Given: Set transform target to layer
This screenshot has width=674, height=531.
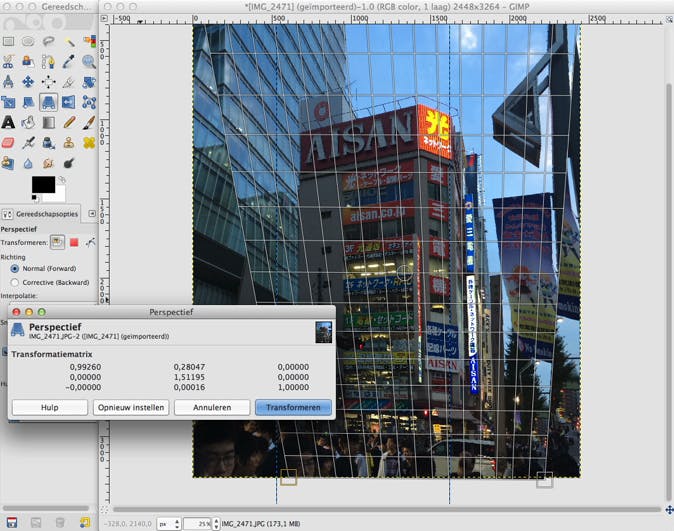Looking at the screenshot, I should [57, 242].
